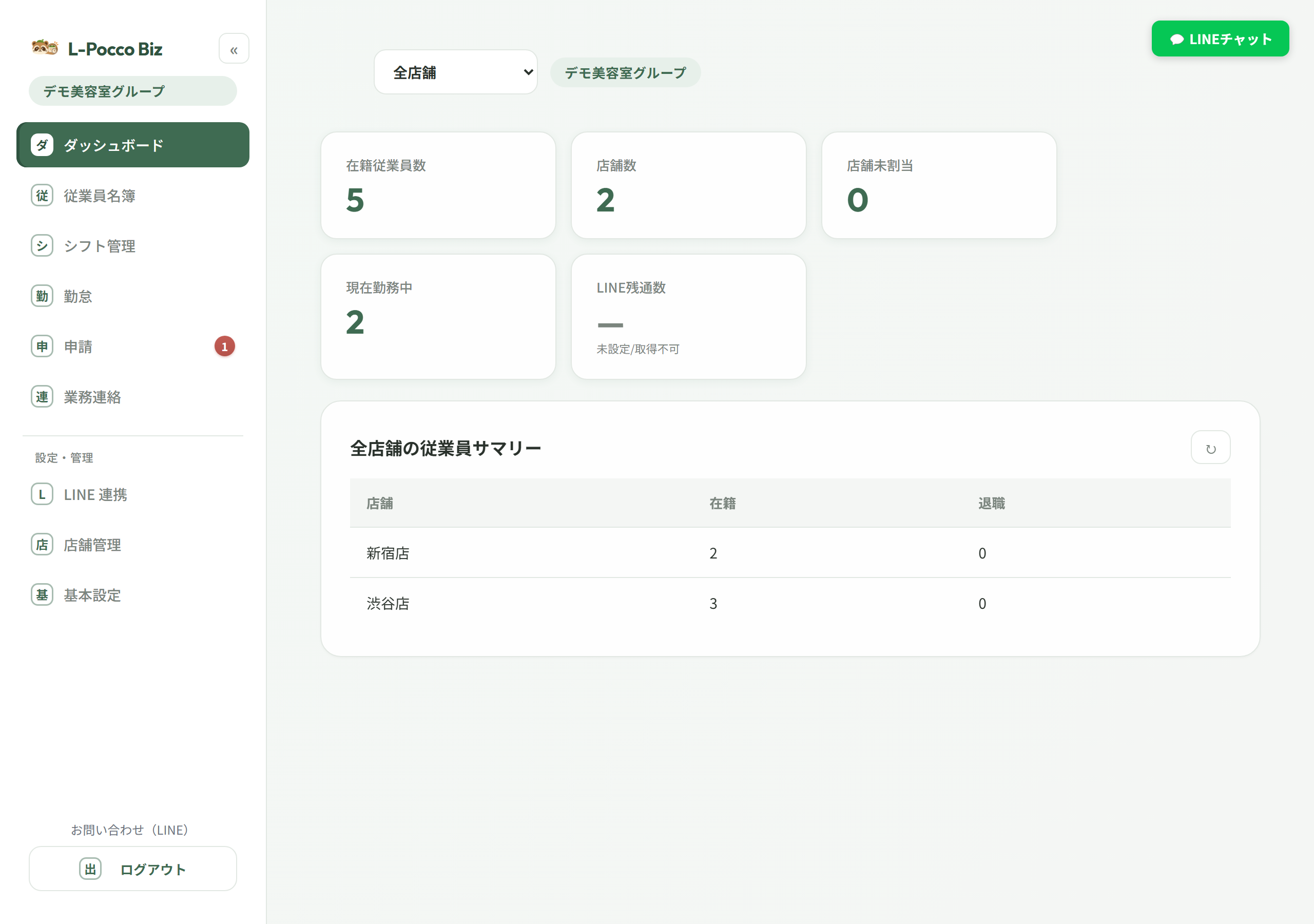Click the 店舗未割当 card

pos(939,185)
